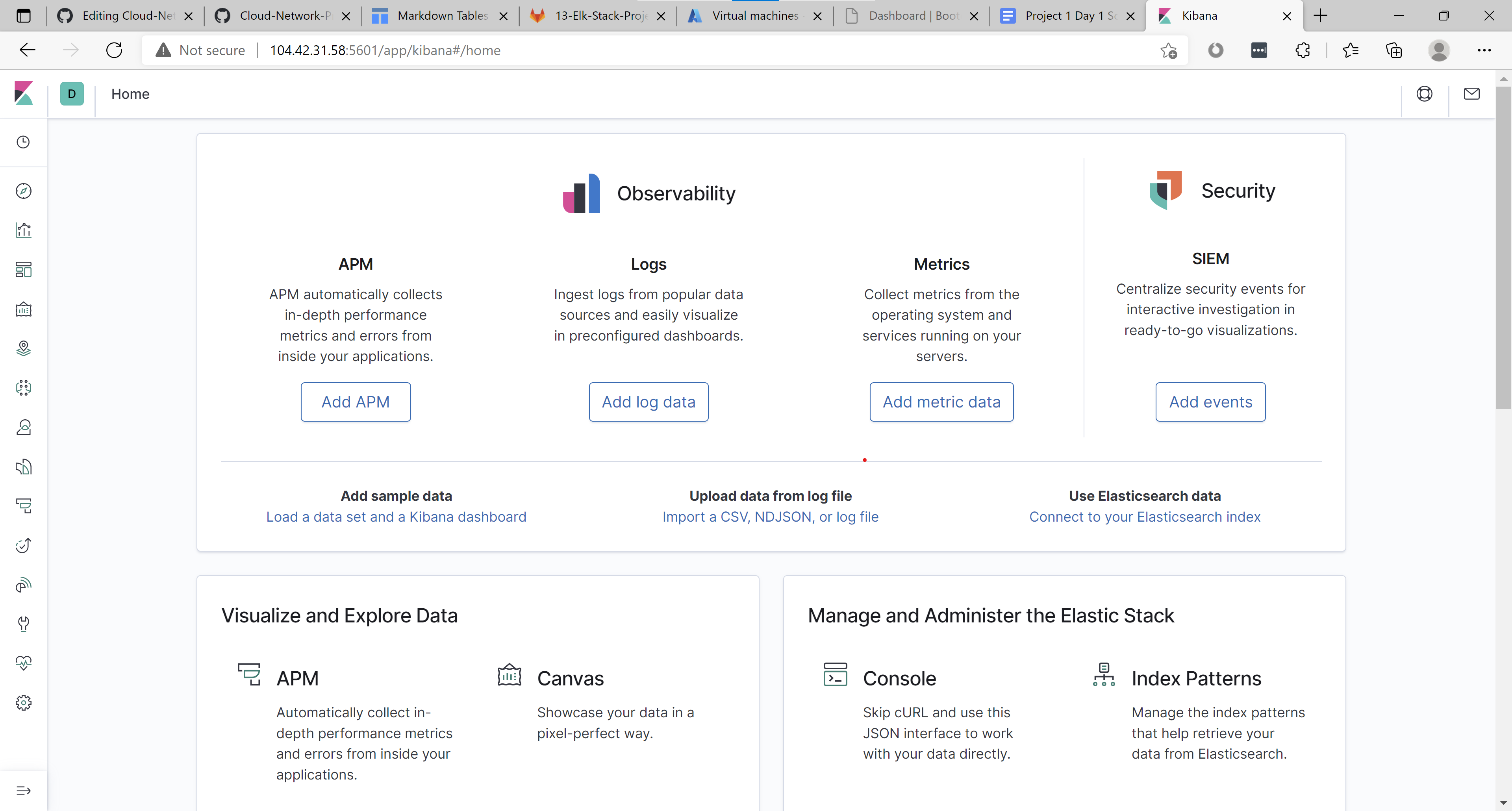The width and height of the screenshot is (1512, 811).
Task: Click the Add events button
Action: click(x=1210, y=402)
